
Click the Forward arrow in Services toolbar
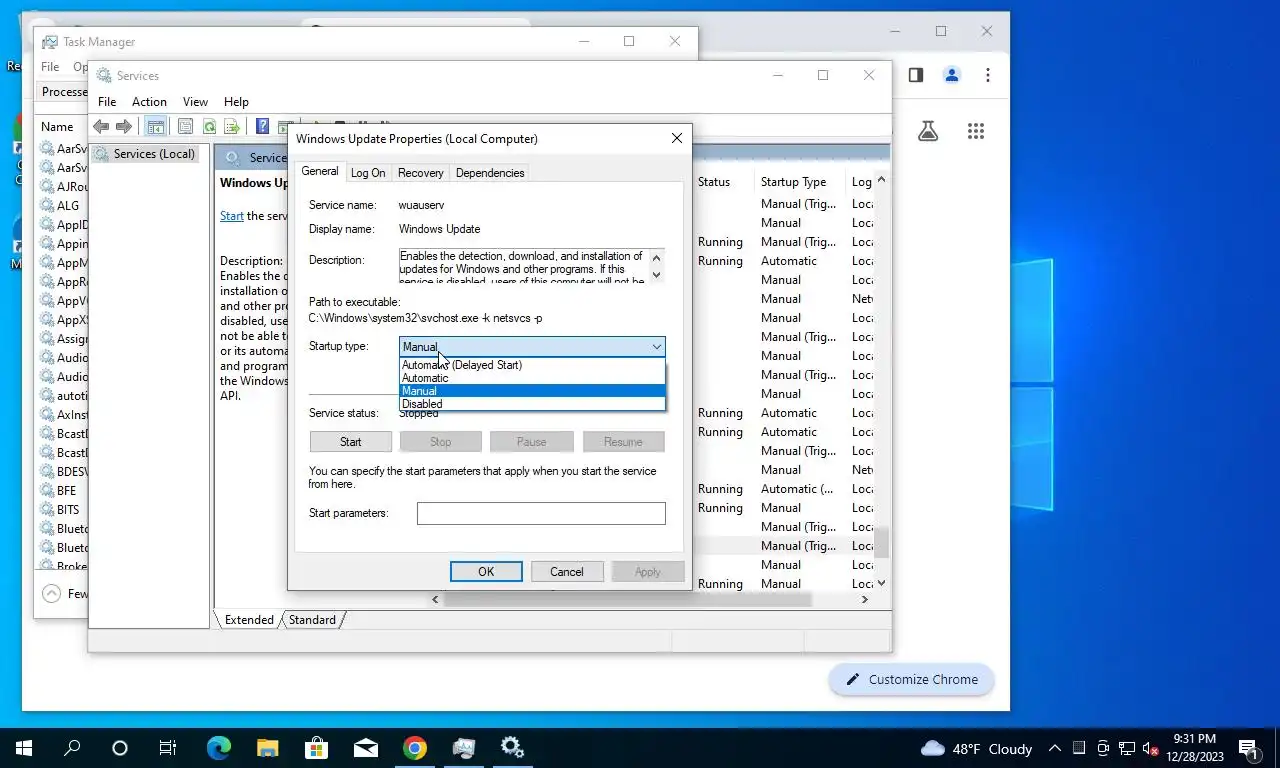click(124, 126)
